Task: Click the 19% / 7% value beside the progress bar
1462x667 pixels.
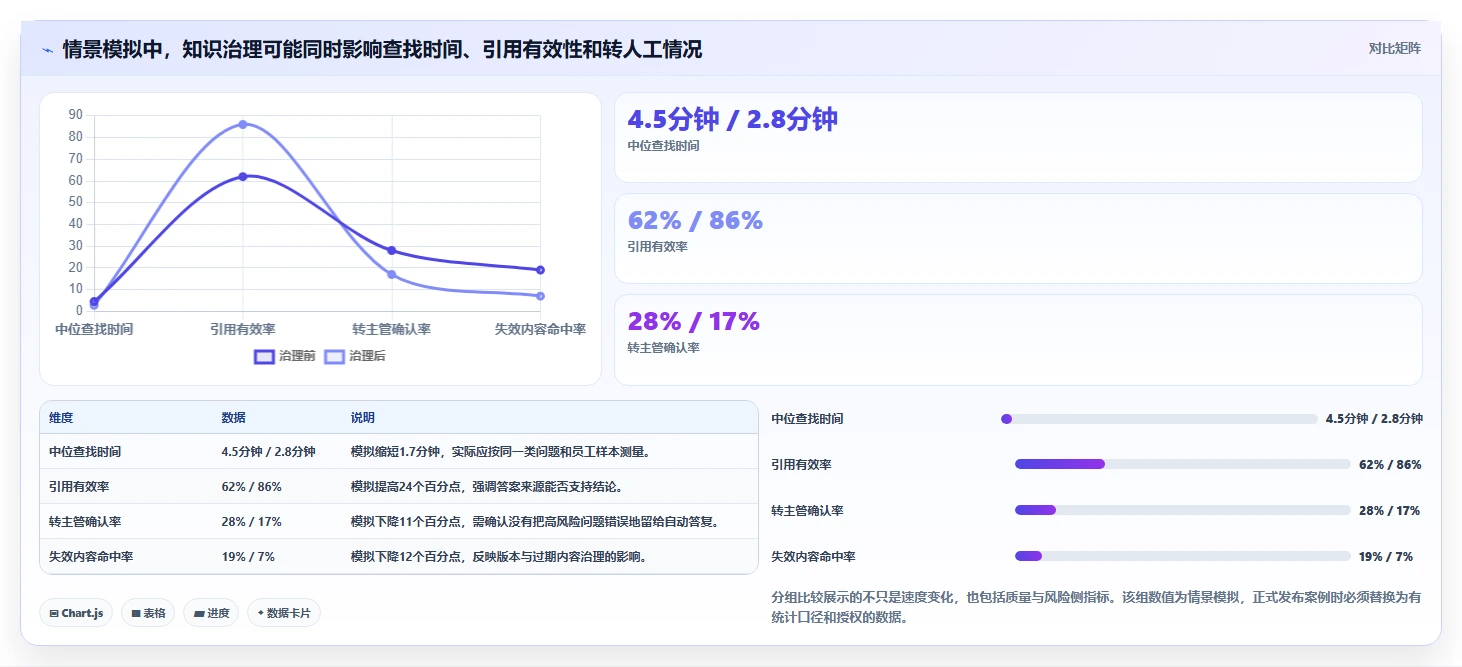Action: (x=1386, y=557)
